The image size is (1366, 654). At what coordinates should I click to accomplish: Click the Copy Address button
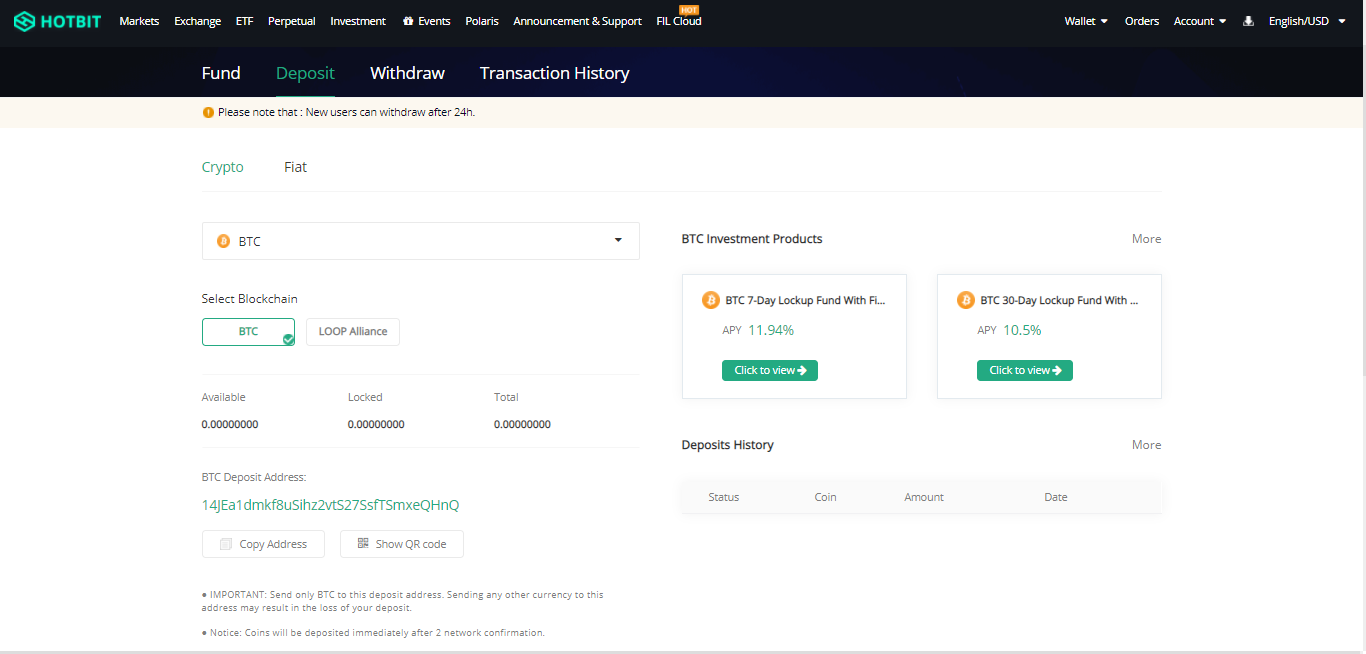tap(263, 544)
